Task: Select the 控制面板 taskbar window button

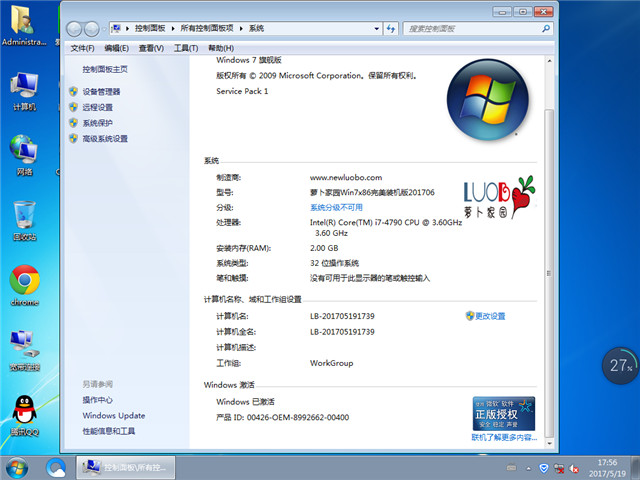Action: click(126, 467)
